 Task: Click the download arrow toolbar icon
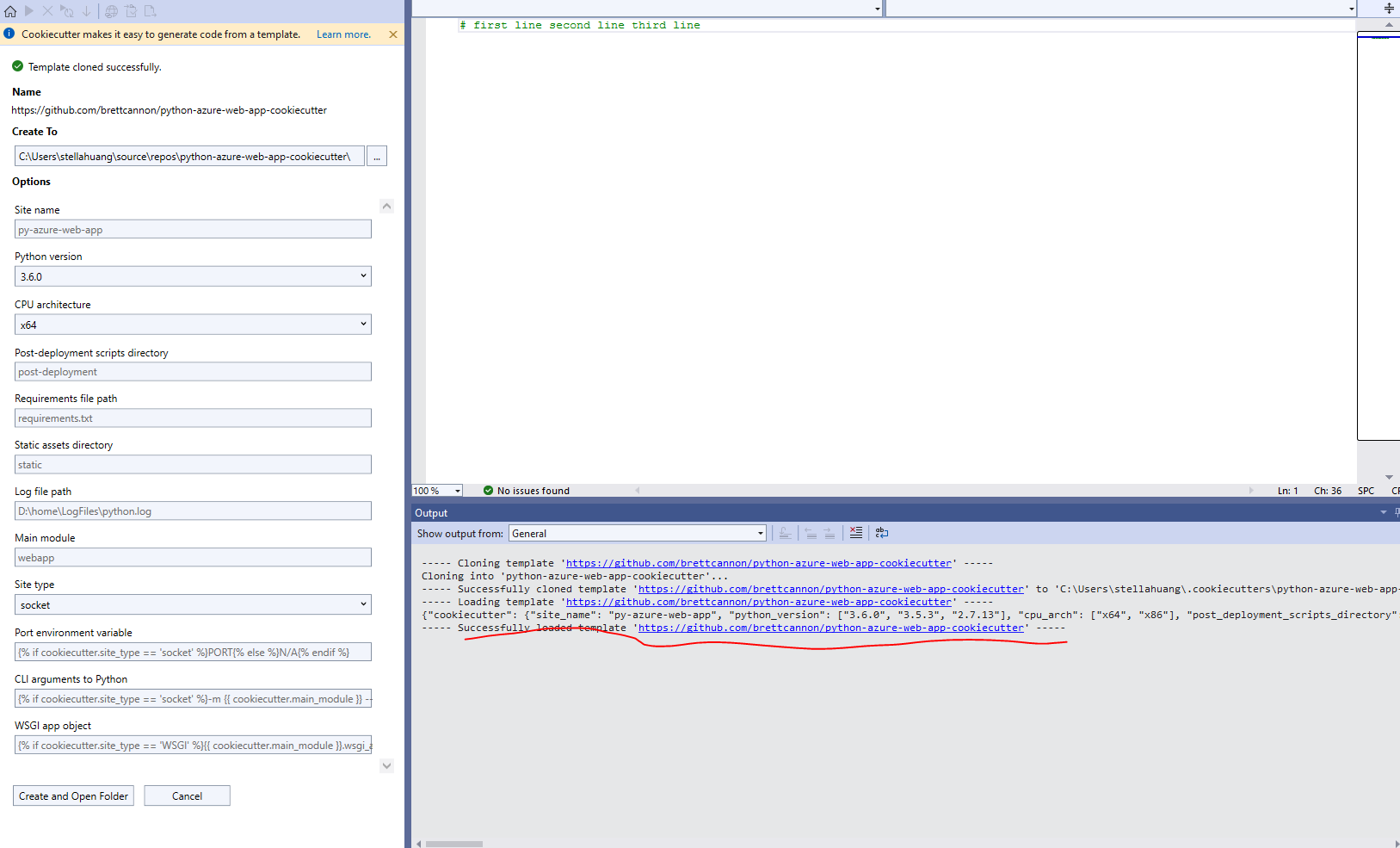point(85,10)
